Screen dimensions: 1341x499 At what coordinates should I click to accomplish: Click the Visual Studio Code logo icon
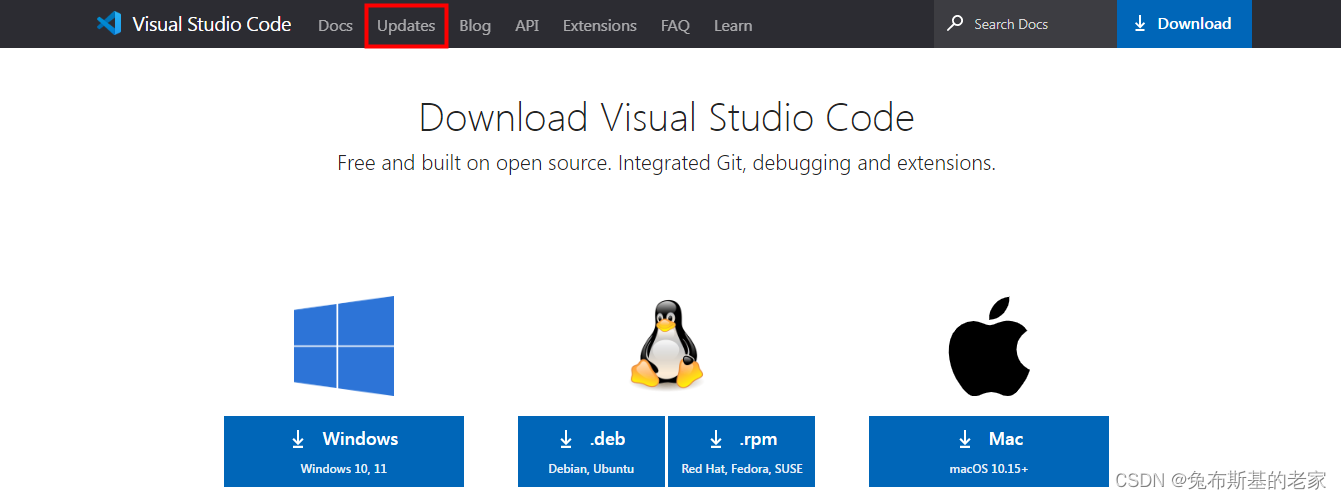click(108, 24)
